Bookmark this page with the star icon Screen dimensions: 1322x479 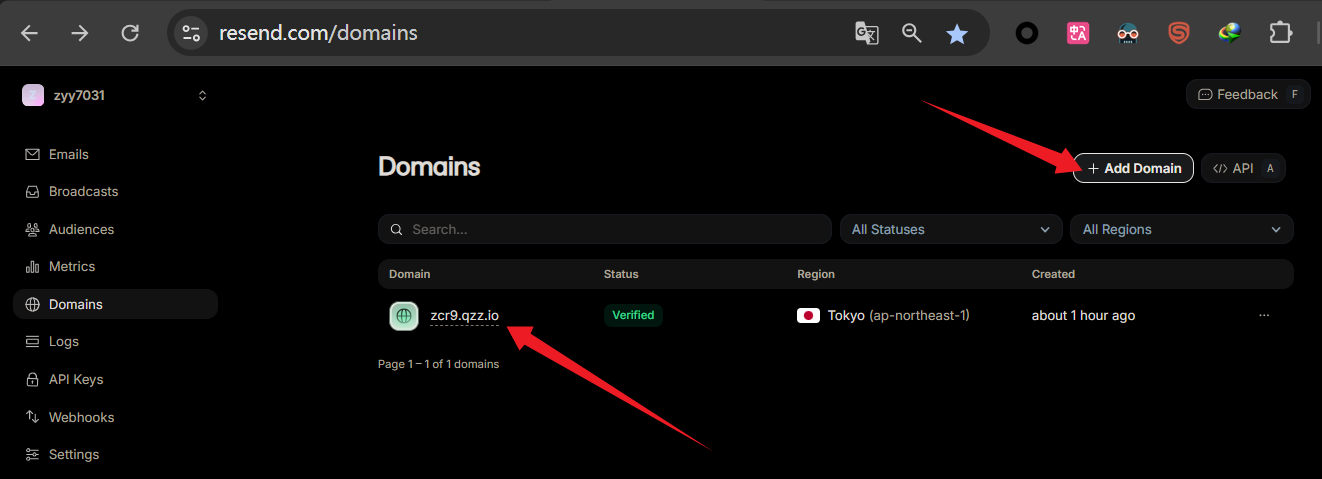(x=957, y=33)
